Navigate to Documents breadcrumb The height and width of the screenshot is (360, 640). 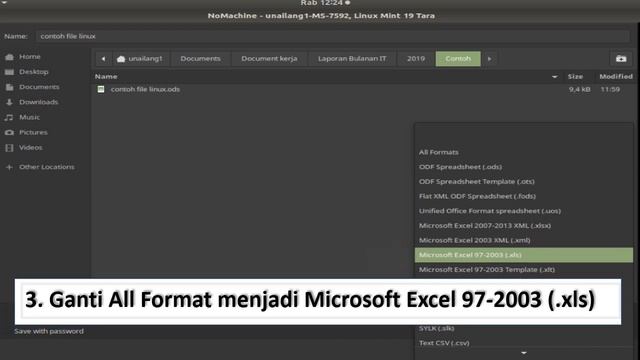tap(200, 59)
